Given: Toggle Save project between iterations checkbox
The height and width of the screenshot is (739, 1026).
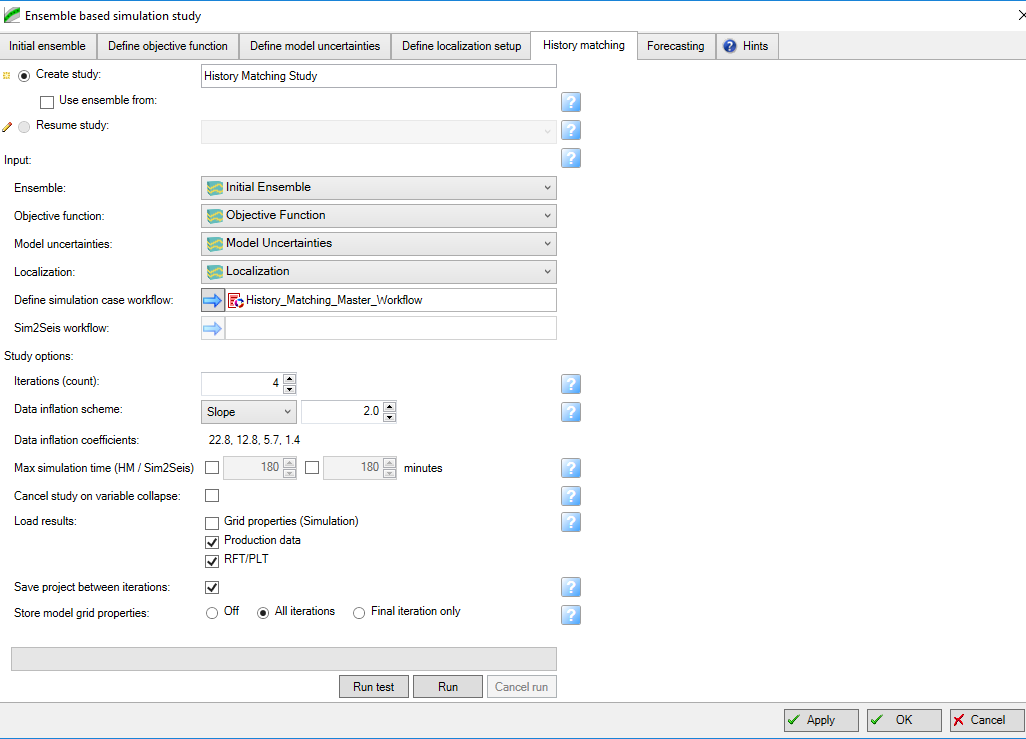Looking at the screenshot, I should [212, 587].
